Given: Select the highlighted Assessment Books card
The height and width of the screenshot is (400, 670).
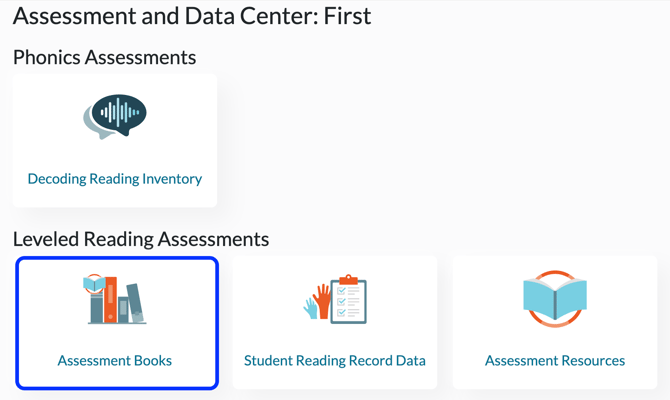Looking at the screenshot, I should [x=117, y=323].
